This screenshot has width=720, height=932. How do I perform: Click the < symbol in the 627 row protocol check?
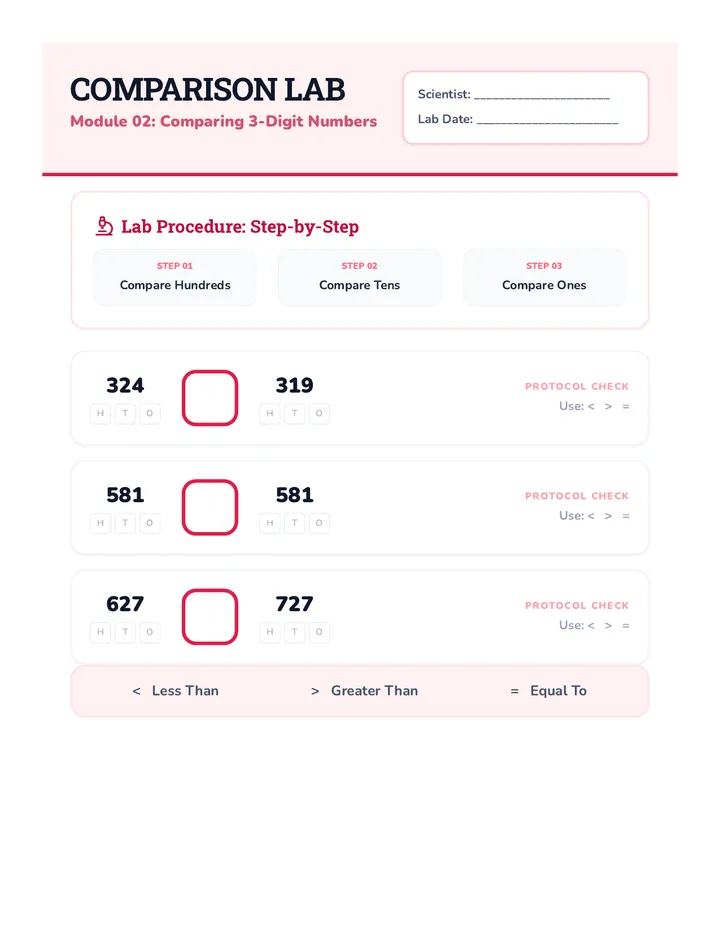coord(591,625)
